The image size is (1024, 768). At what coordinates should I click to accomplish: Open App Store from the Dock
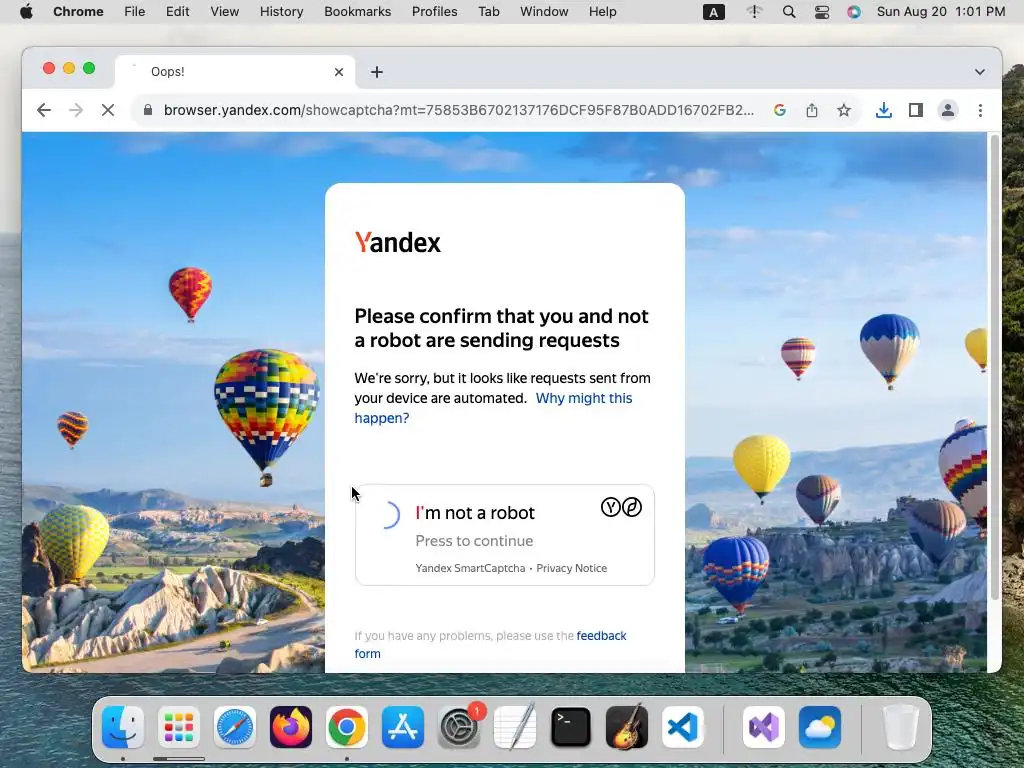pyautogui.click(x=403, y=727)
